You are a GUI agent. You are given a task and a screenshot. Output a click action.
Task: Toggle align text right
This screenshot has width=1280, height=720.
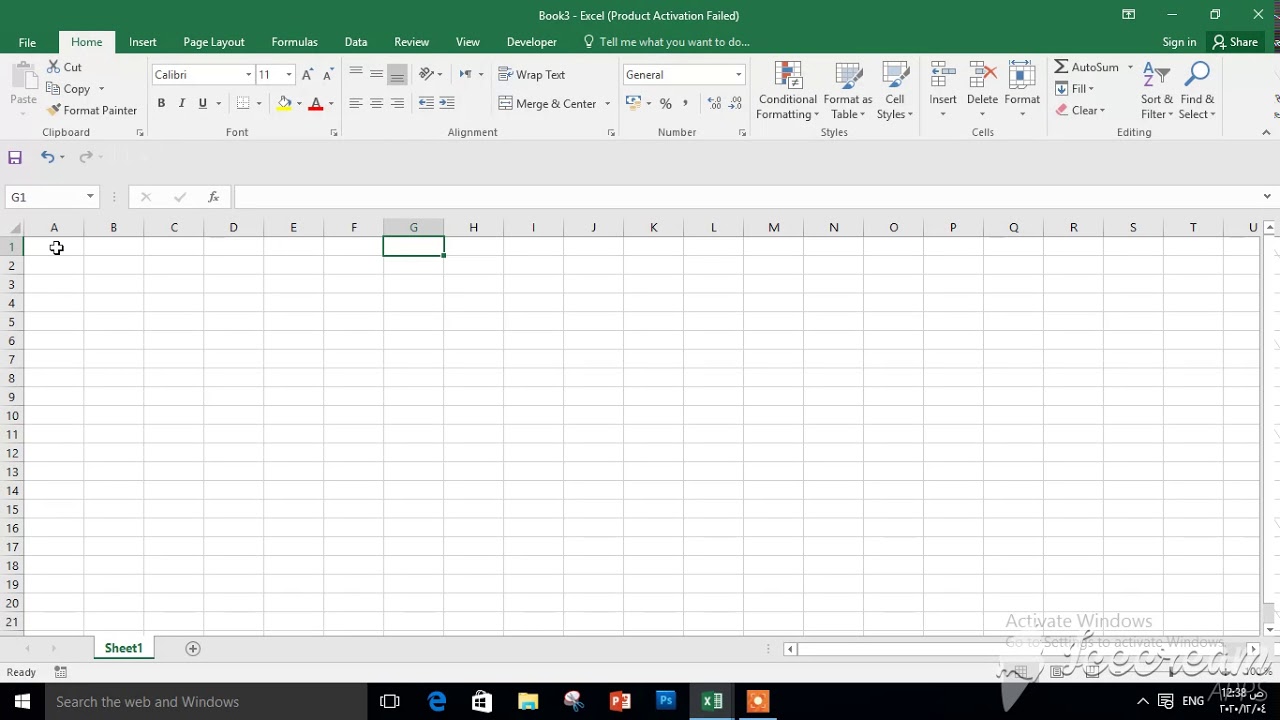point(397,103)
